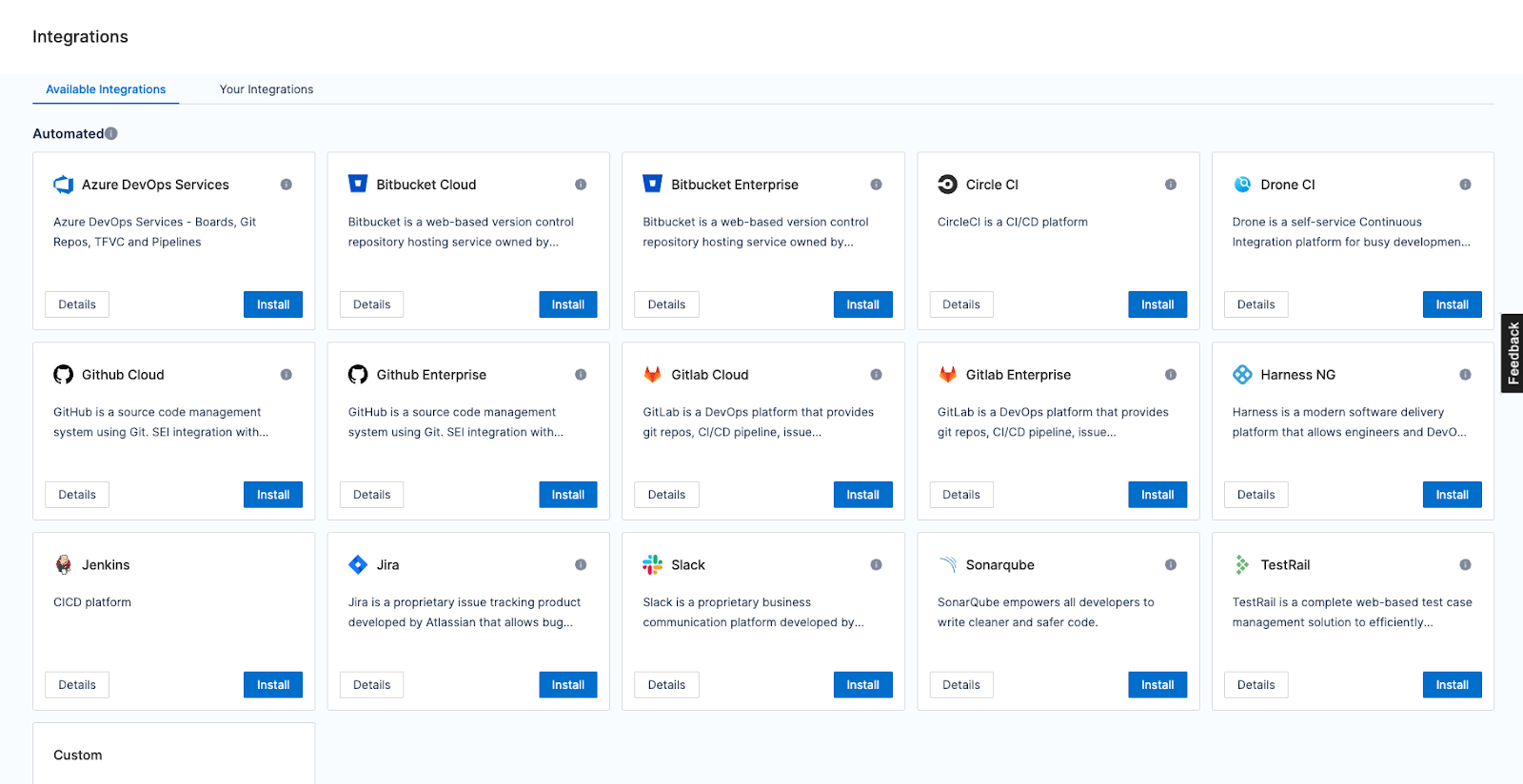Click the Circle CI logo icon

[947, 185]
